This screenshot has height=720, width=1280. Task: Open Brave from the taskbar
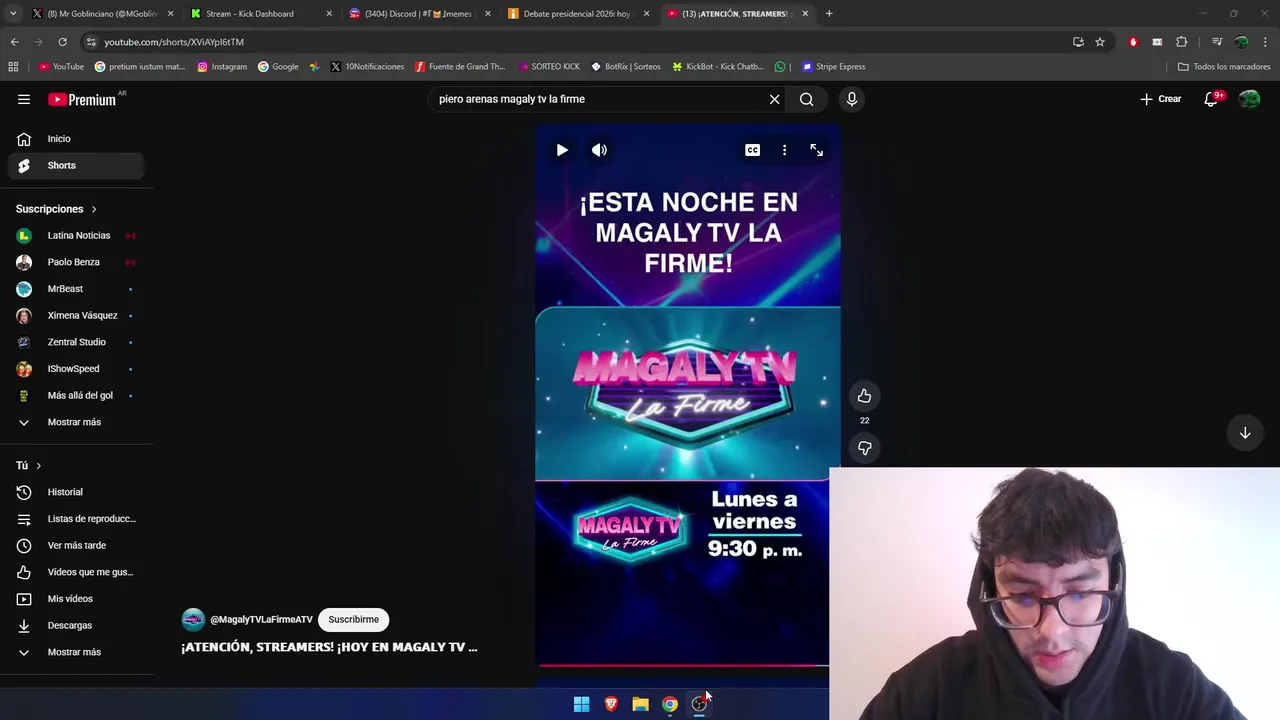point(611,704)
